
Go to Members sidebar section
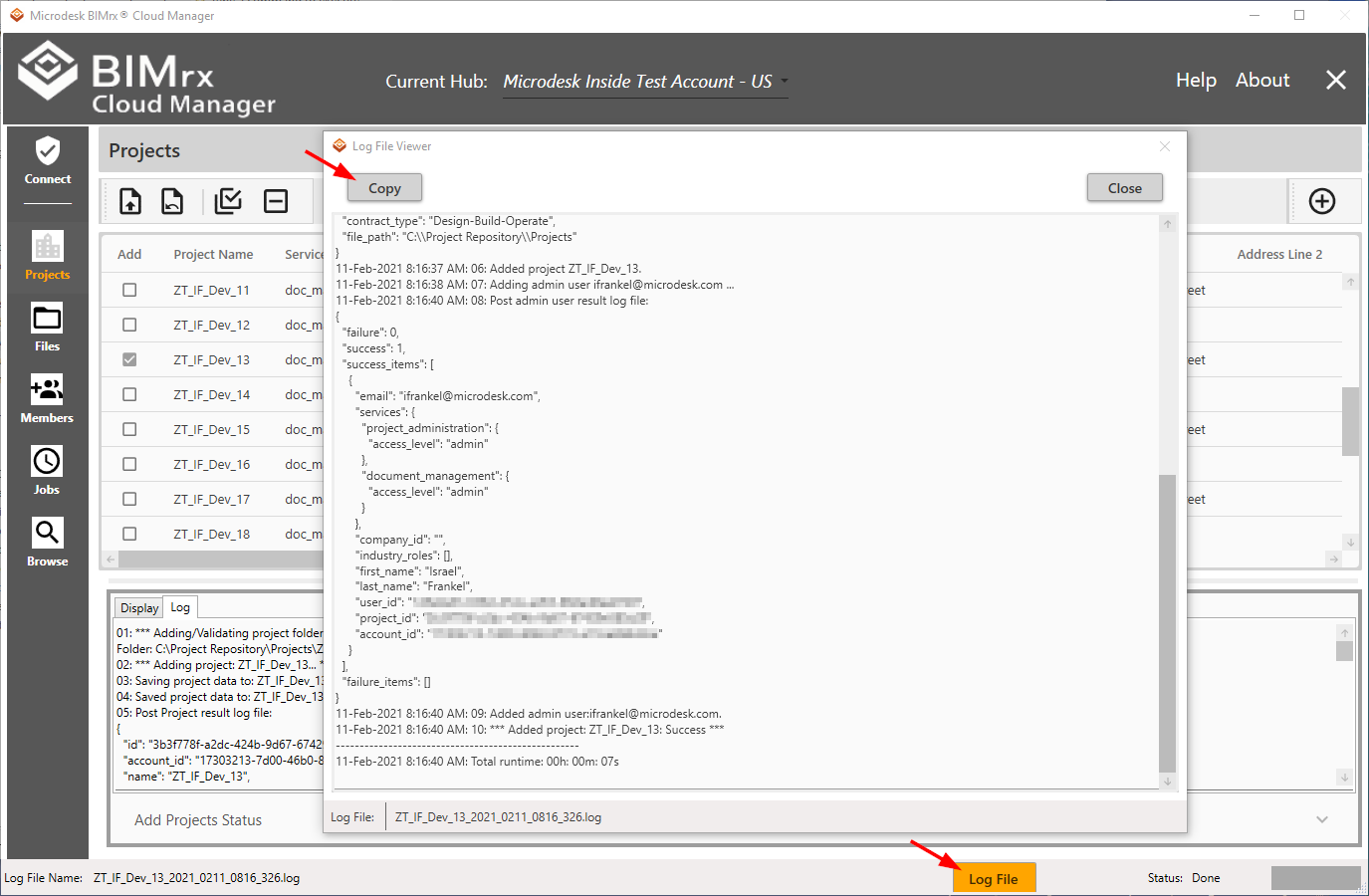click(x=47, y=399)
